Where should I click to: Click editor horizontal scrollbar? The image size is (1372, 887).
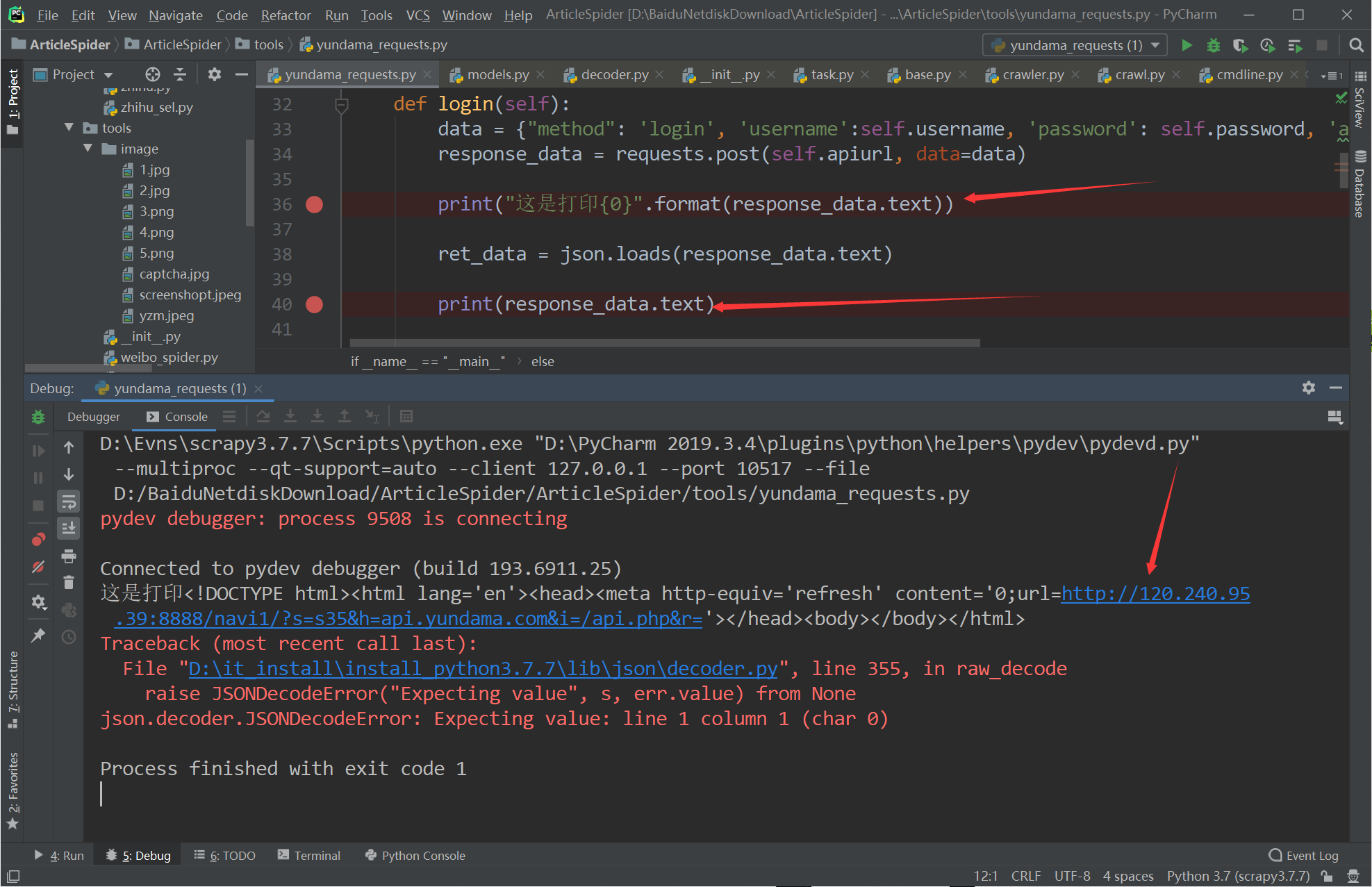pyautogui.click(x=665, y=342)
